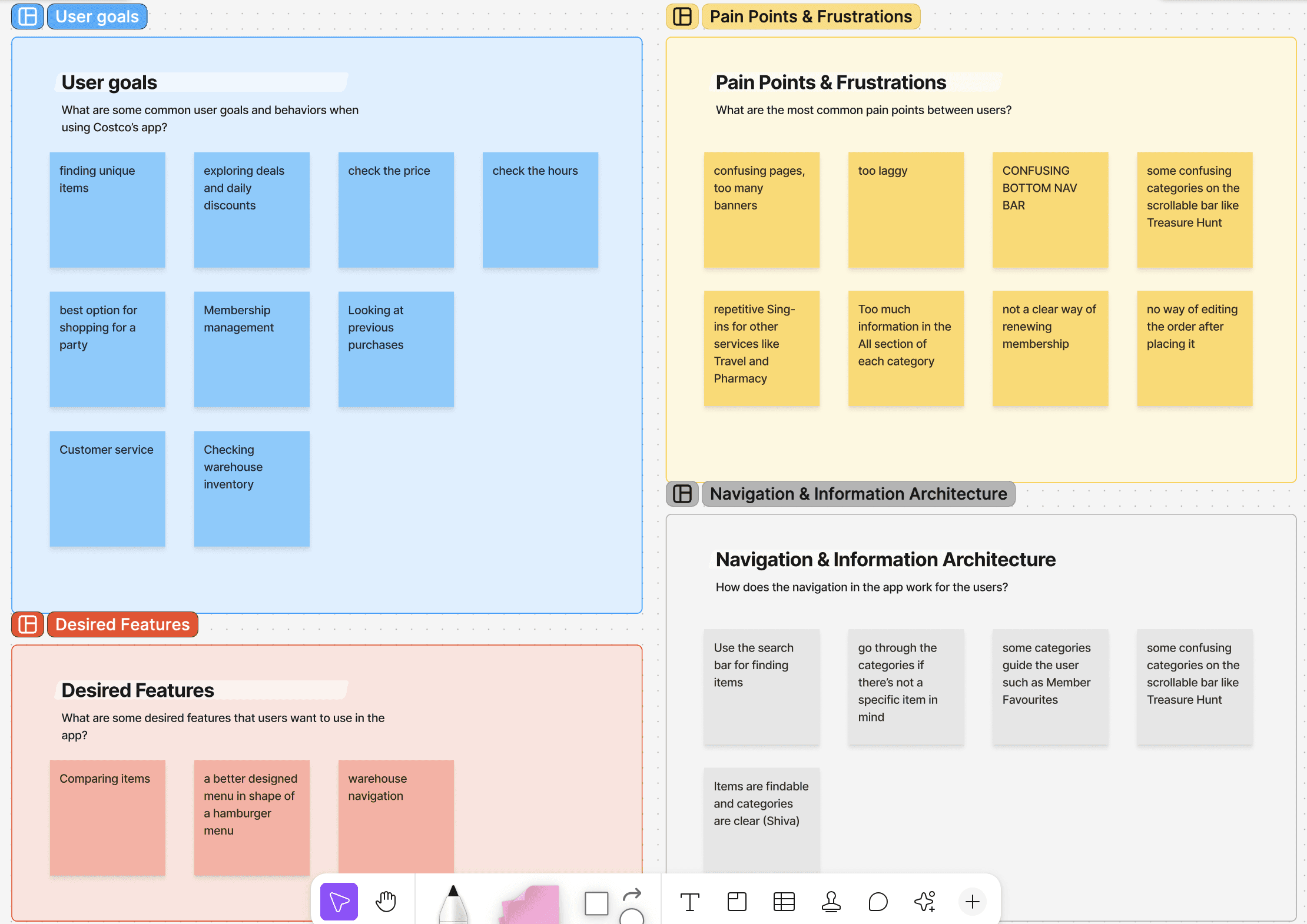The width and height of the screenshot is (1307, 924).
Task: Select the 'most common pain points between users' question
Action: click(x=864, y=110)
